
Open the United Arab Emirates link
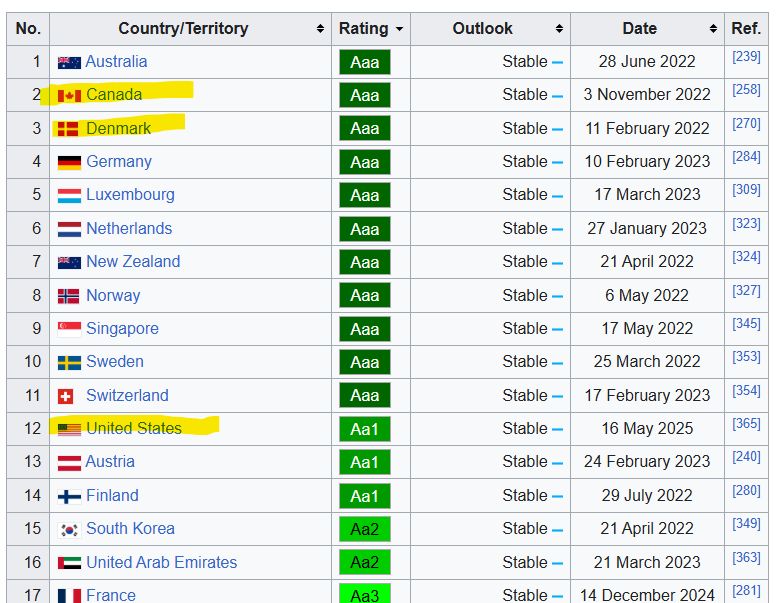coord(161,562)
